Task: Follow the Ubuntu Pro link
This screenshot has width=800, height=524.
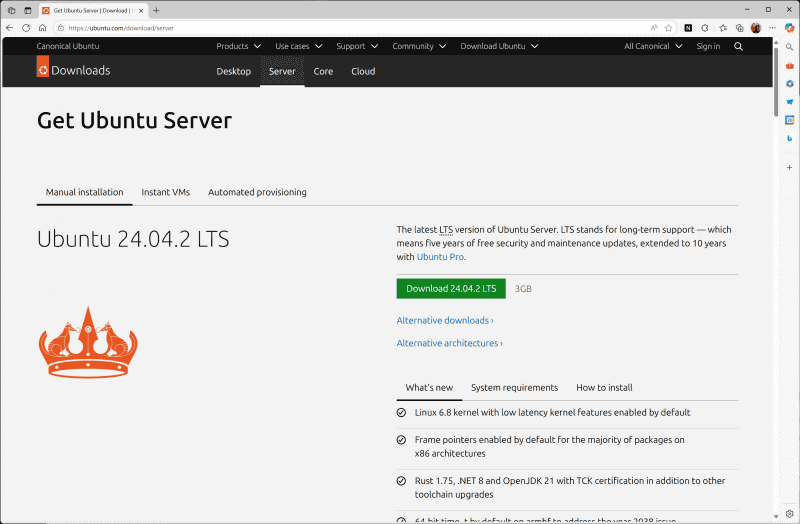Action: click(x=440, y=257)
